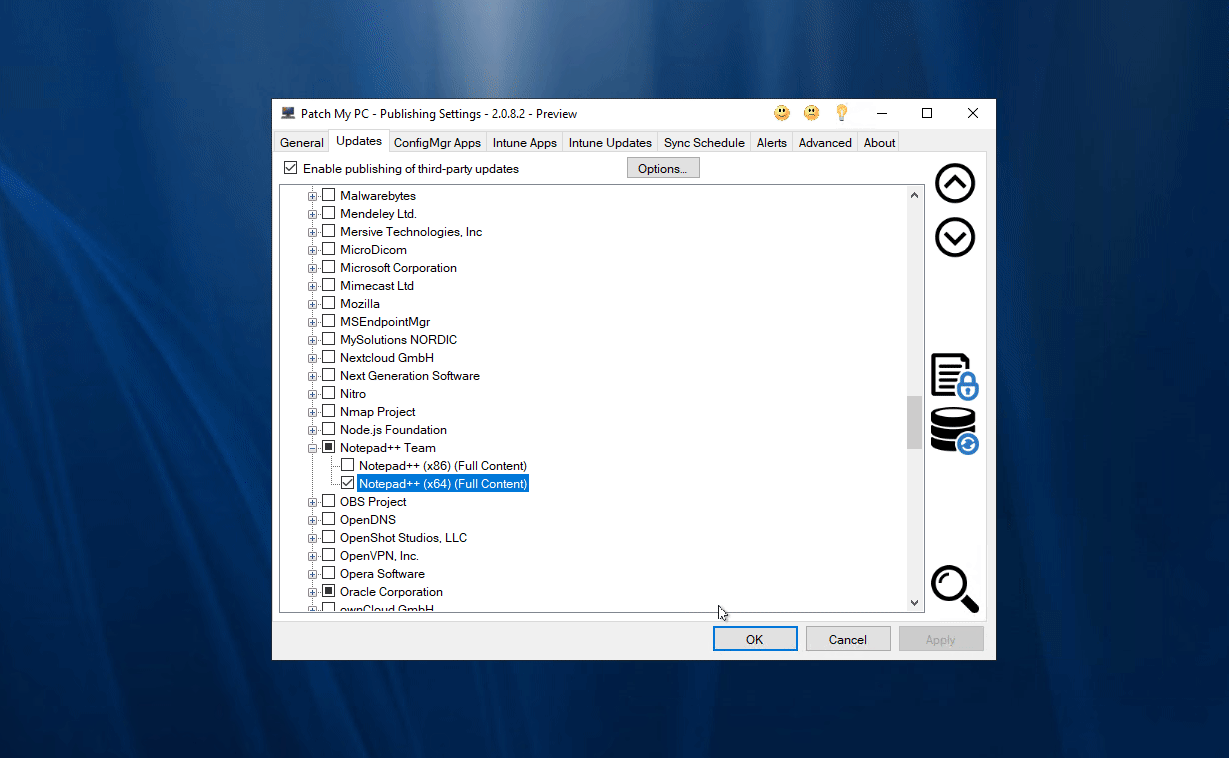Select the MicroDicom row text
This screenshot has width=1229, height=758.
click(x=373, y=249)
